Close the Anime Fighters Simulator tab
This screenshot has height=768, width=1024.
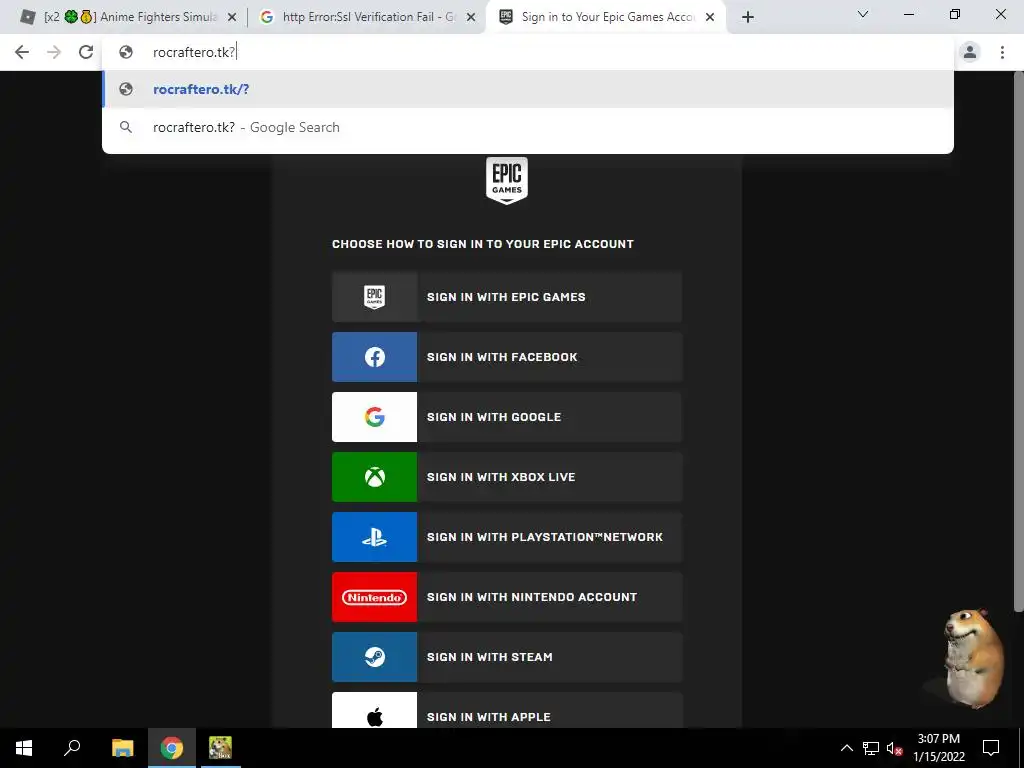click(x=232, y=18)
